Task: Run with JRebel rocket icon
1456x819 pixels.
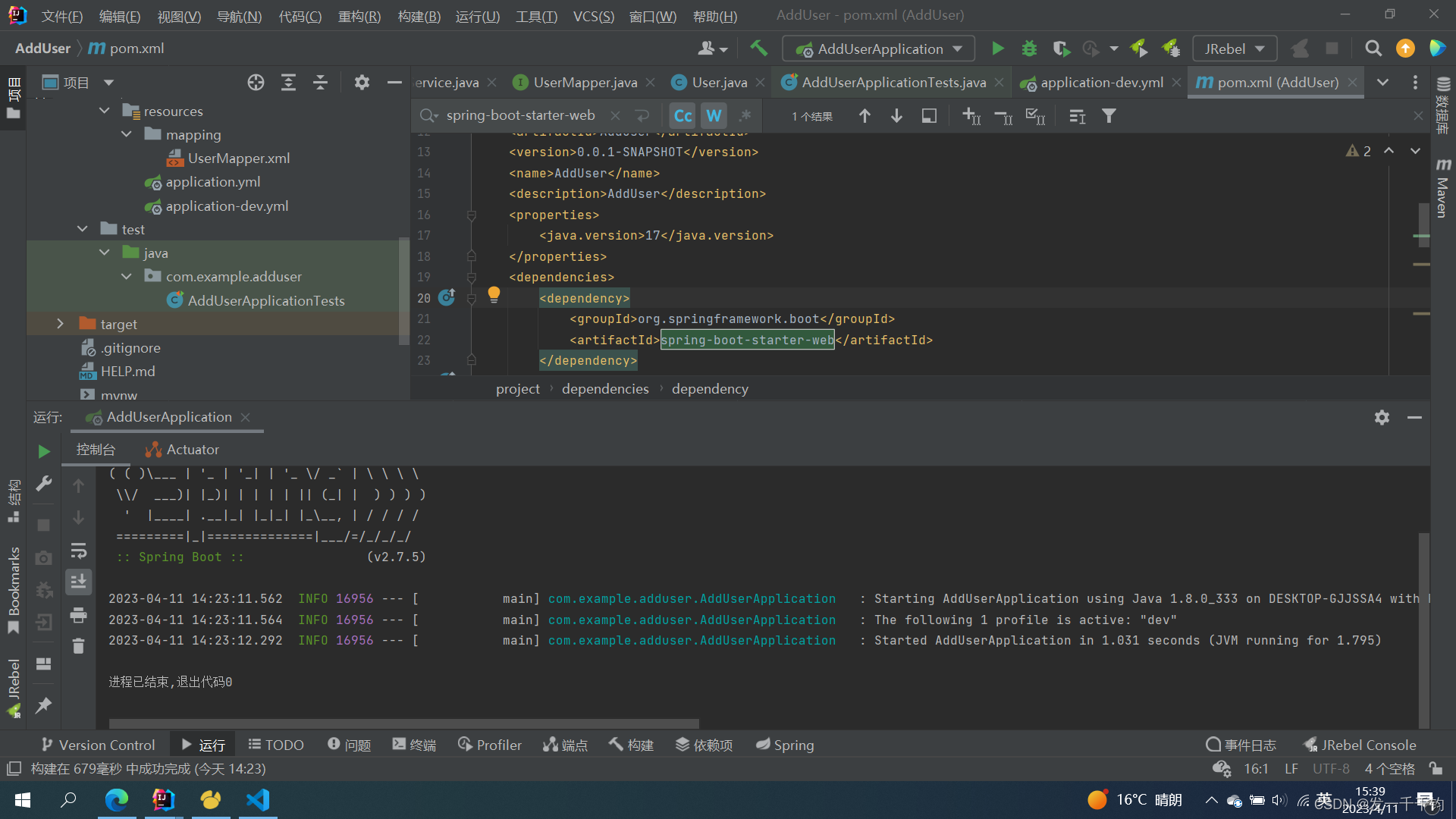Action: click(1138, 49)
